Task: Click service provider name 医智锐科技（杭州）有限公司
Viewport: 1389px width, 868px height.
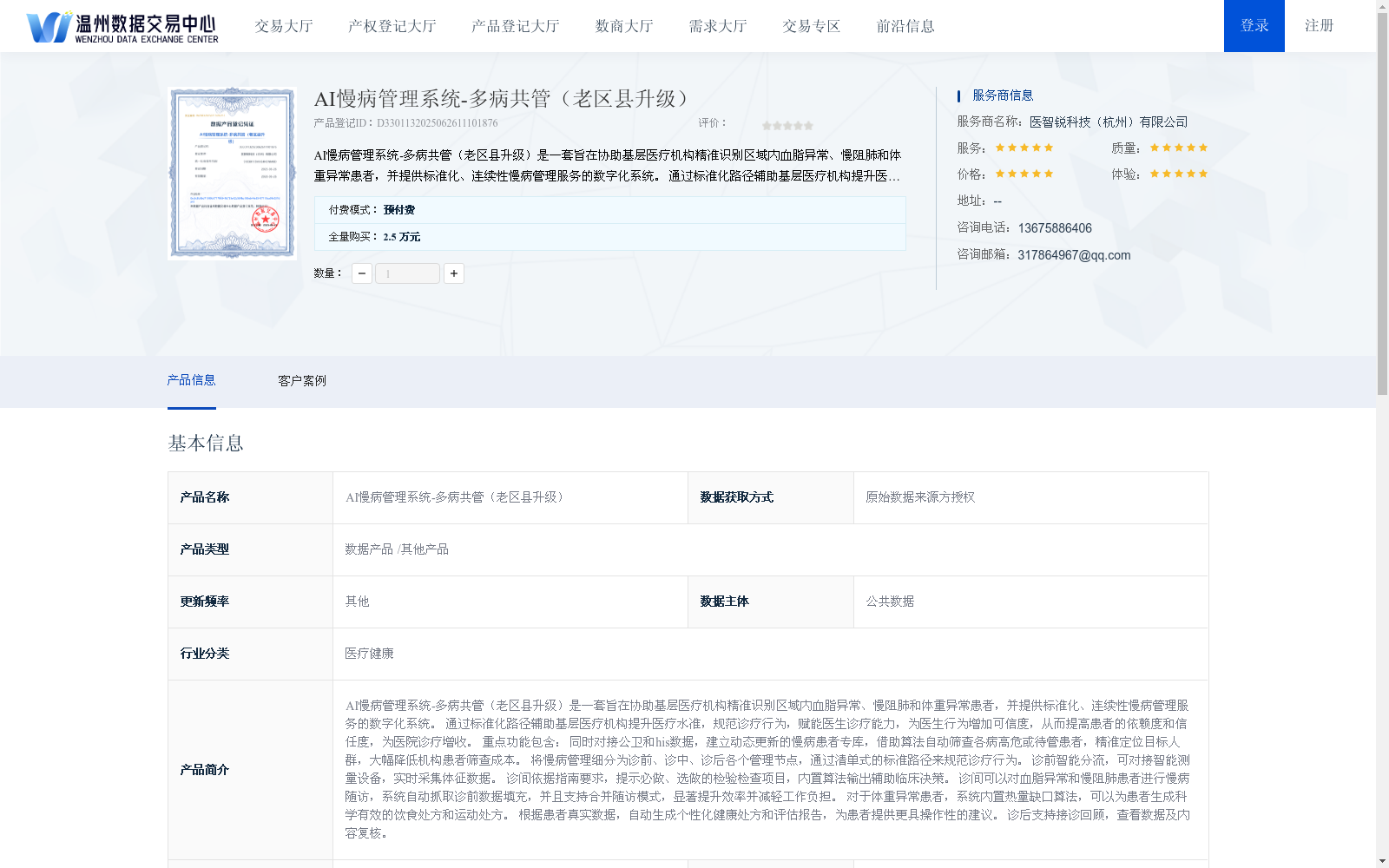Action: 1109,122
